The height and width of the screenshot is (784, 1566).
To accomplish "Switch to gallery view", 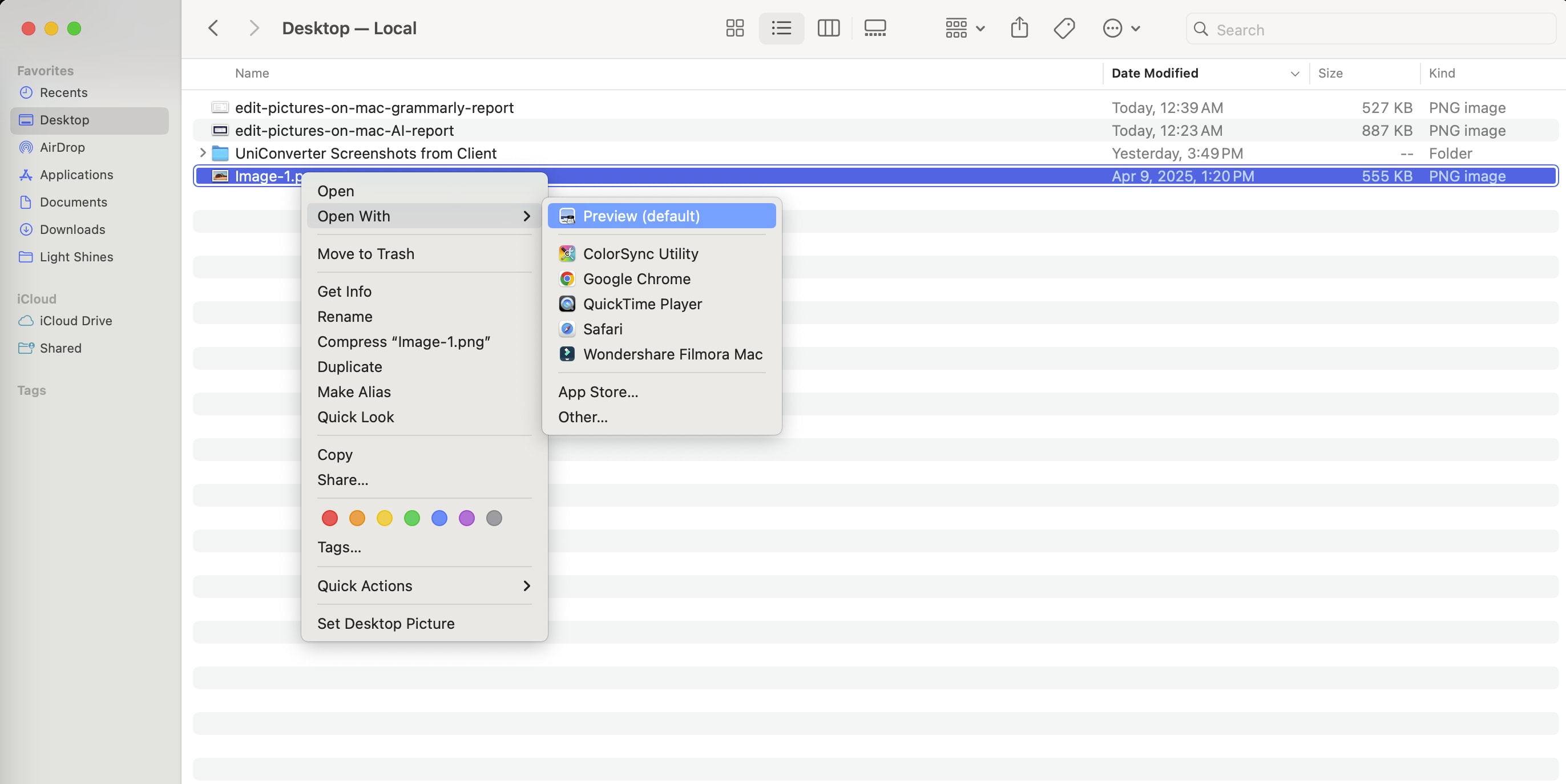I will (x=875, y=29).
